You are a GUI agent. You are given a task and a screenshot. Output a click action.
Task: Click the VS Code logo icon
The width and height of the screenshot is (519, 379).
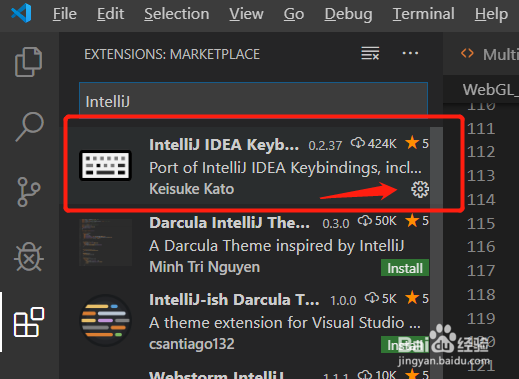click(x=21, y=13)
